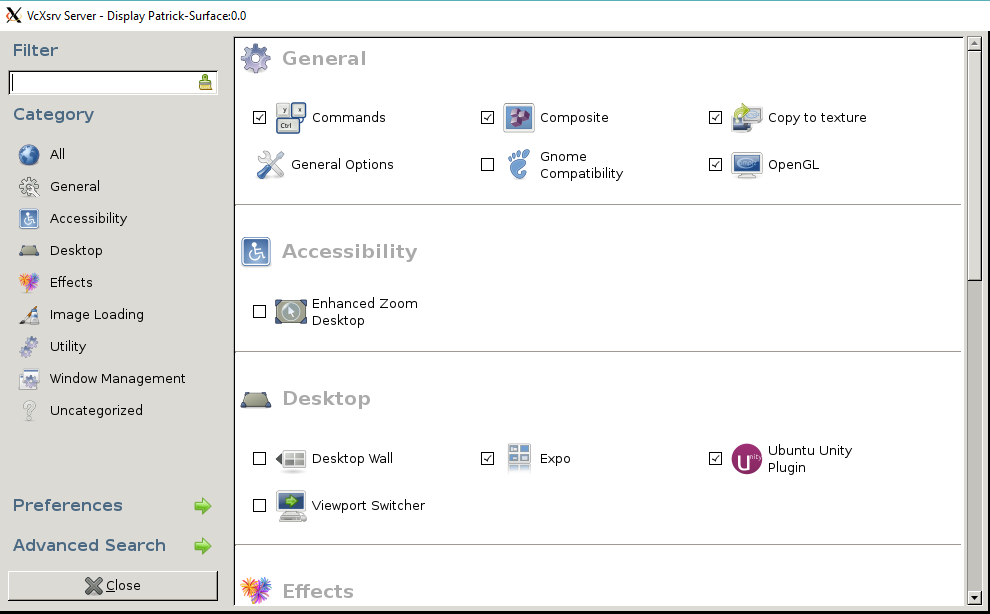Screen dimensions: 990x614
Task: Open the Viewport Switcher plugin icon
Action: 291,506
